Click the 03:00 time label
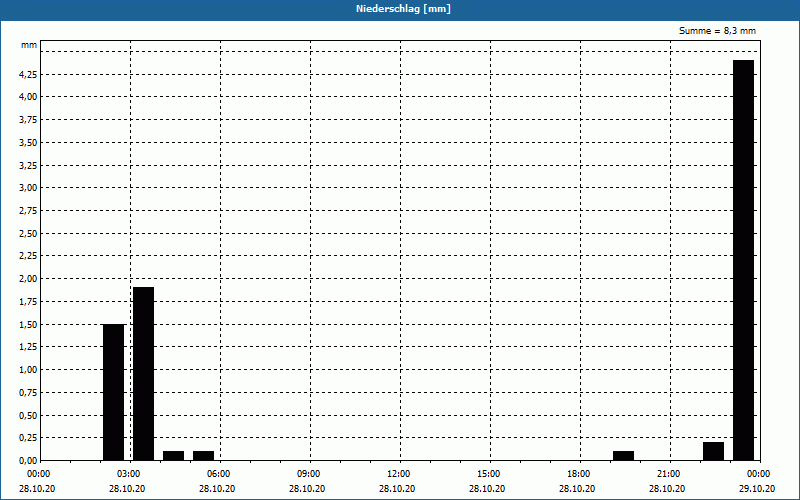This screenshot has width=800, height=500. point(129,474)
